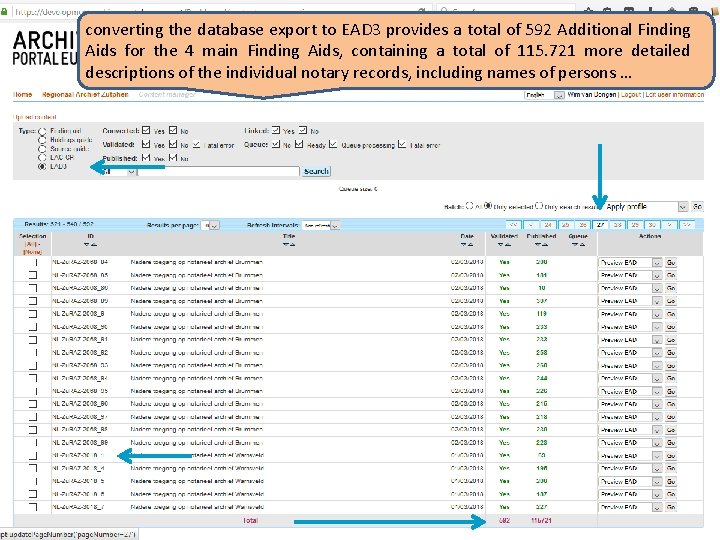Go to previous results page arrow

point(531,225)
